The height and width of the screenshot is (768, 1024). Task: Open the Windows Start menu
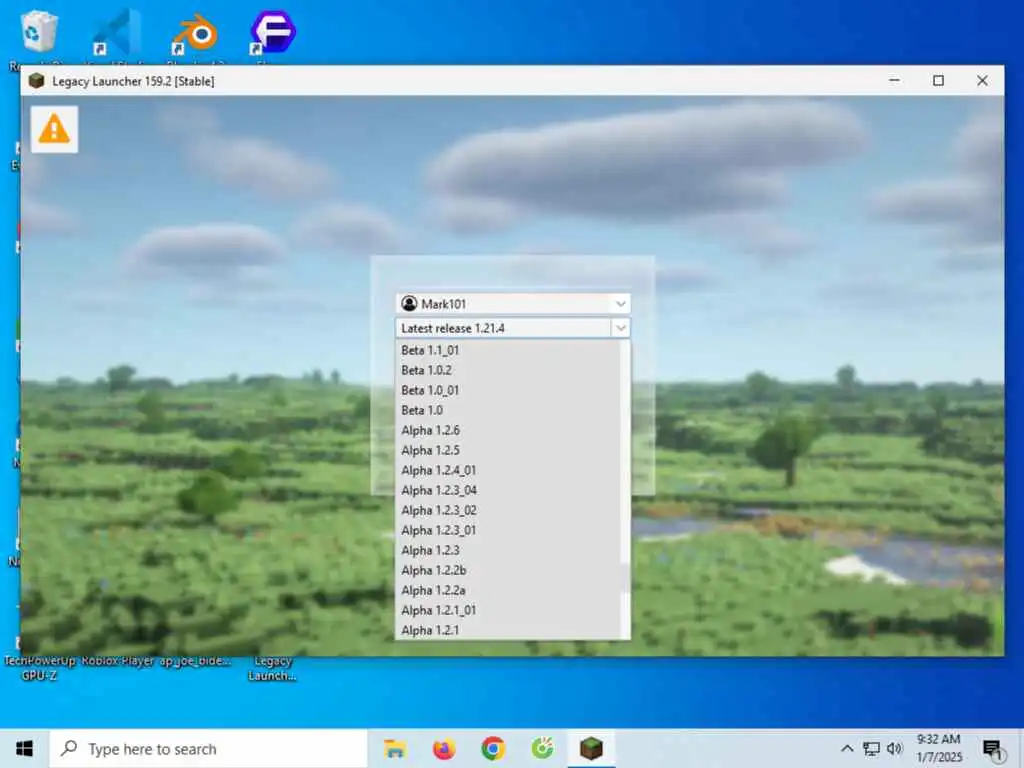point(24,748)
